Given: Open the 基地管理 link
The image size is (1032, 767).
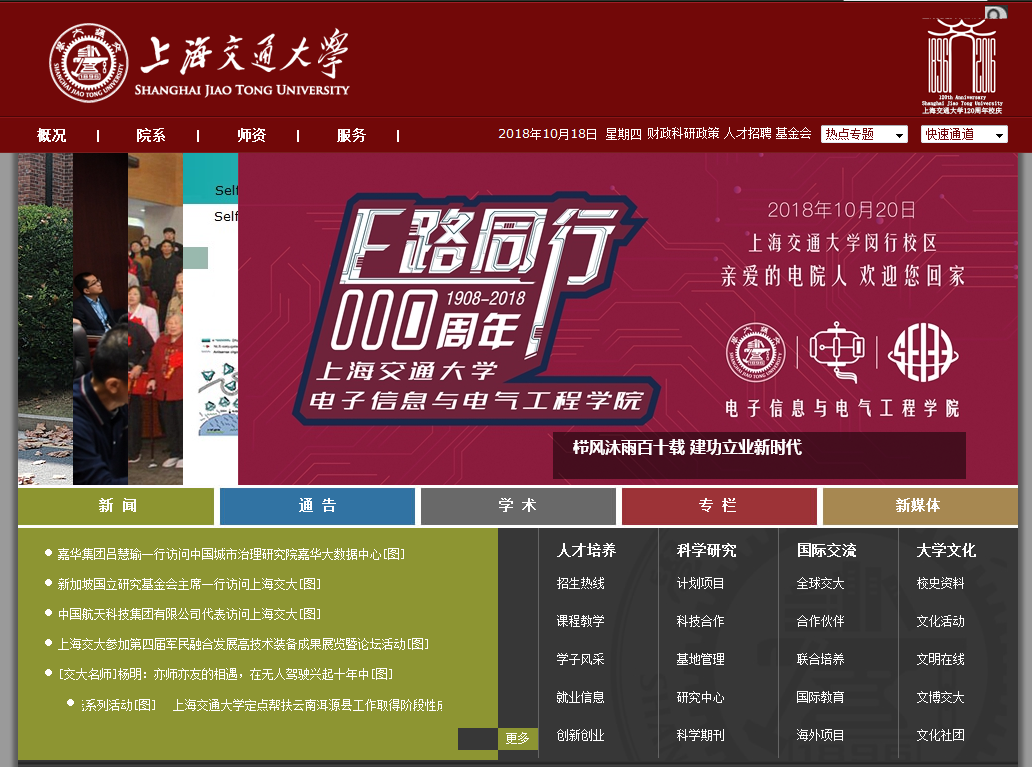Looking at the screenshot, I should coord(700,659).
